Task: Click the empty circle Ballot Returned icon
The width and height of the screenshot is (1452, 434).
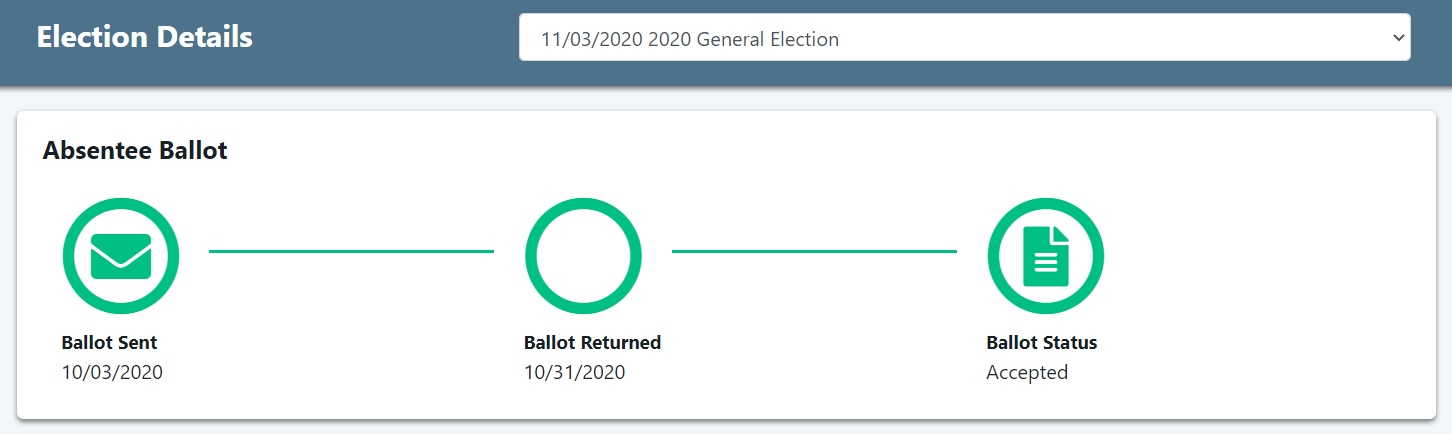Action: tap(583, 256)
